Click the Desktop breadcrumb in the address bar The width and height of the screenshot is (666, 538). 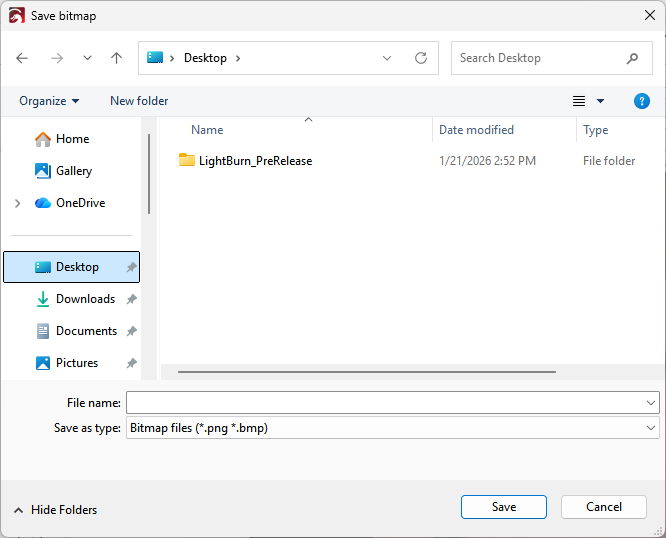205,58
